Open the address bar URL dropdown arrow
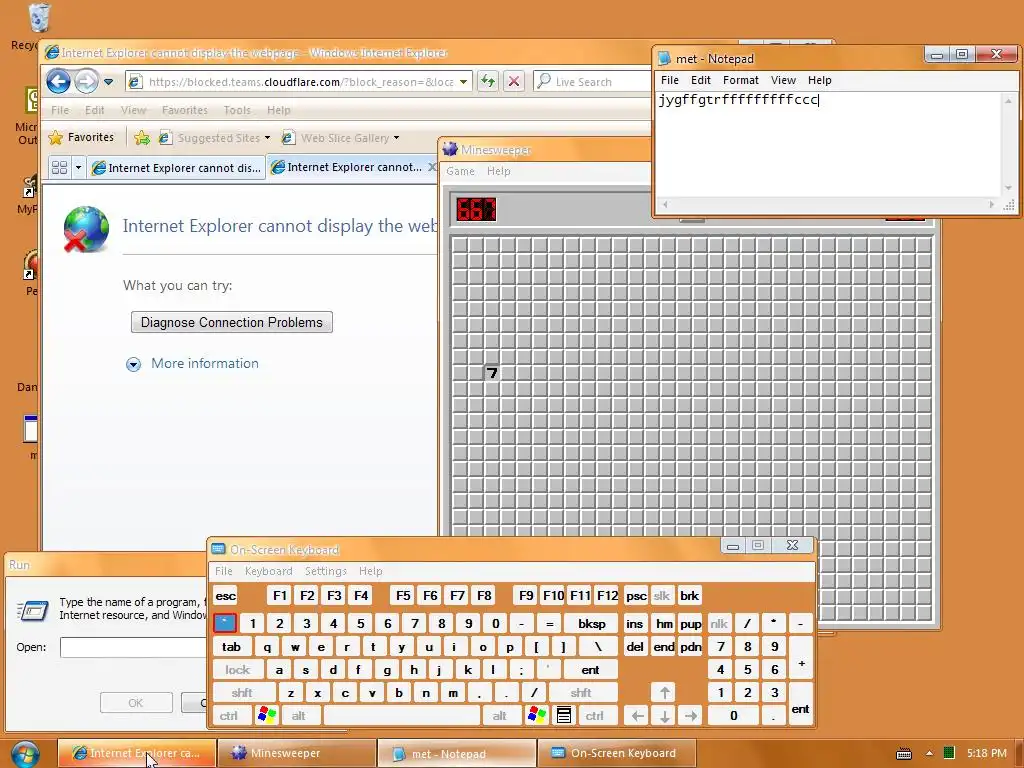This screenshot has width=1024, height=768. point(463,82)
